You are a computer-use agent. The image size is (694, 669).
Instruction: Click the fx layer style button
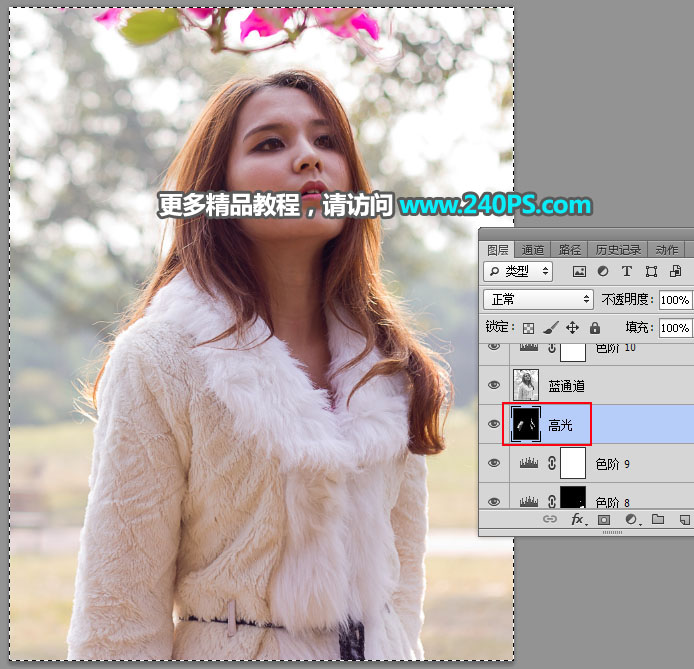[578, 520]
